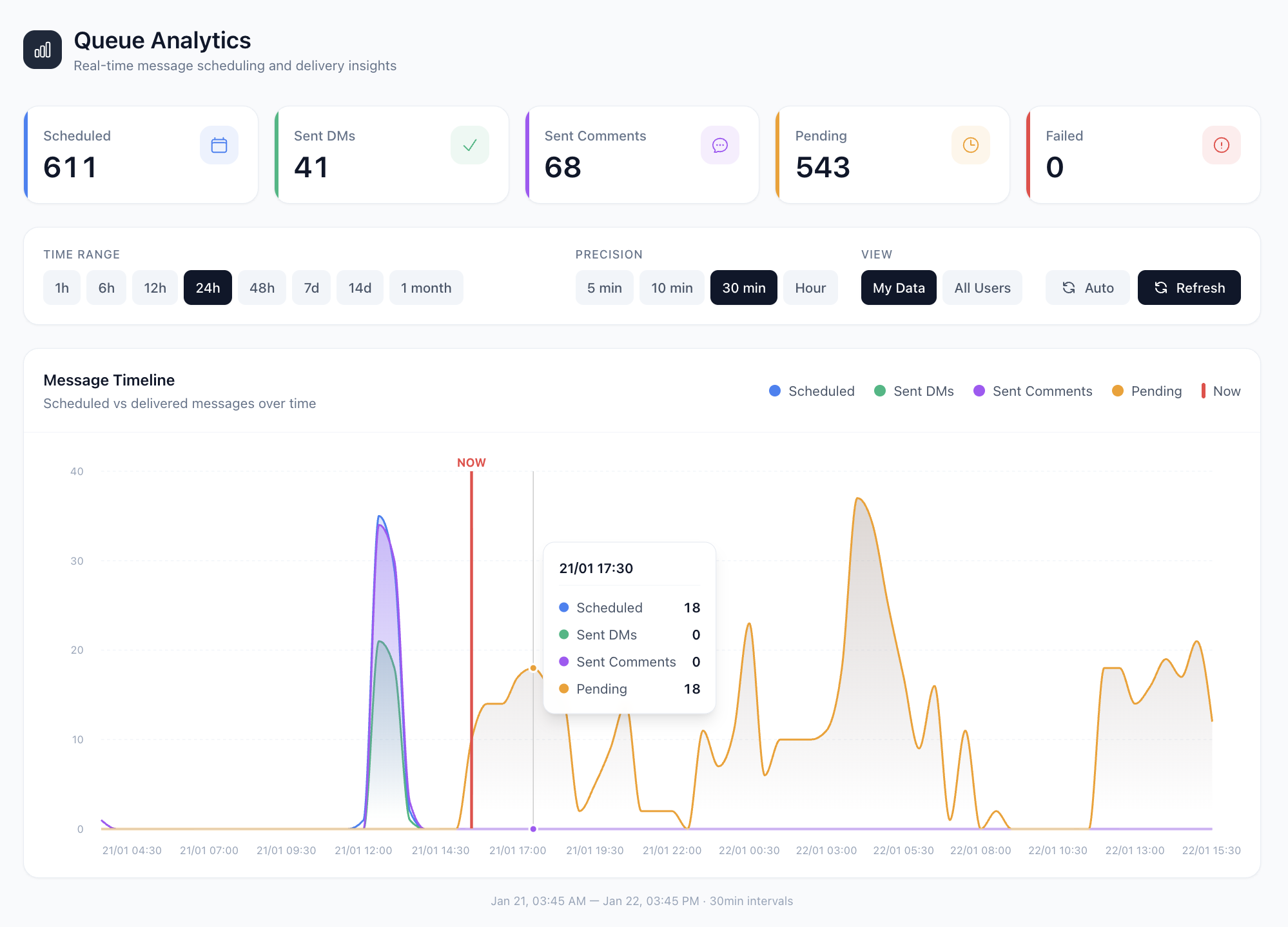The width and height of the screenshot is (1288, 927).
Task: Click the clock icon on the Pending card
Action: [x=971, y=145]
